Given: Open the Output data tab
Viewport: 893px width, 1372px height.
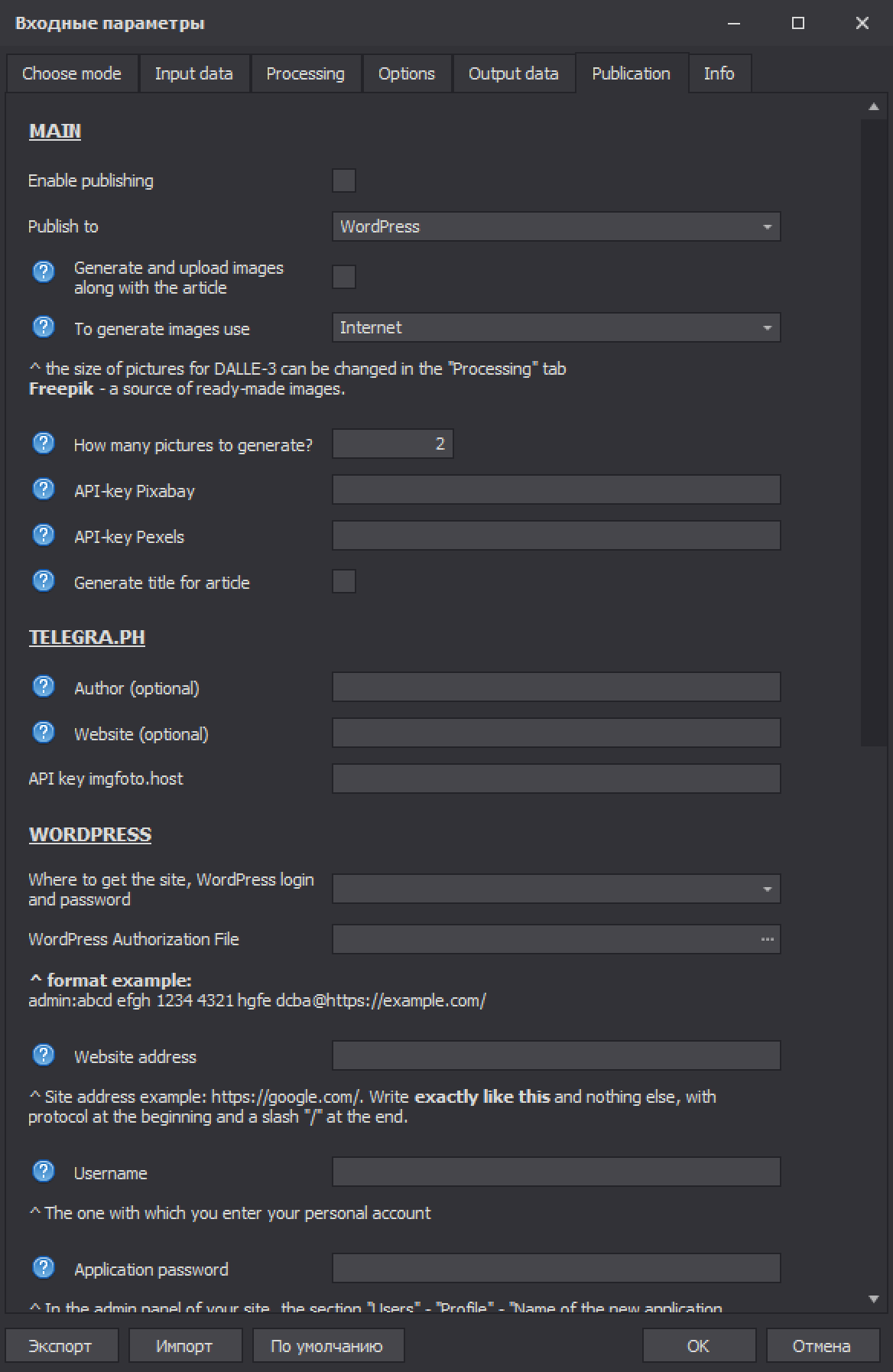Looking at the screenshot, I should point(513,73).
